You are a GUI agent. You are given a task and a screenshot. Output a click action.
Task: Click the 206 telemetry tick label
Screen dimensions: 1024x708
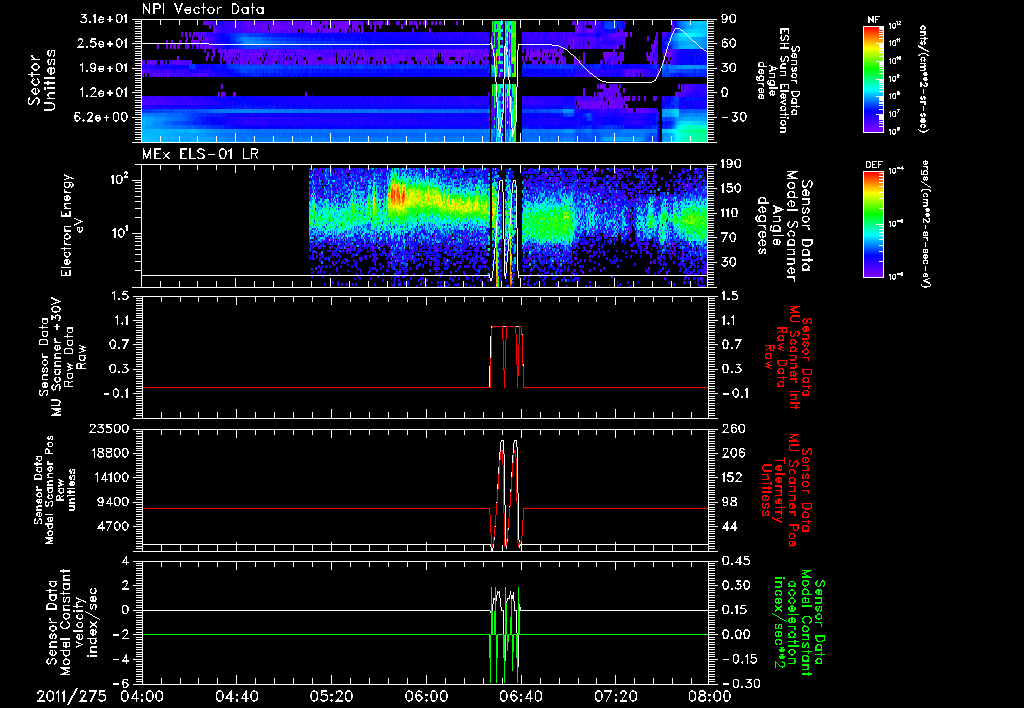coord(731,453)
